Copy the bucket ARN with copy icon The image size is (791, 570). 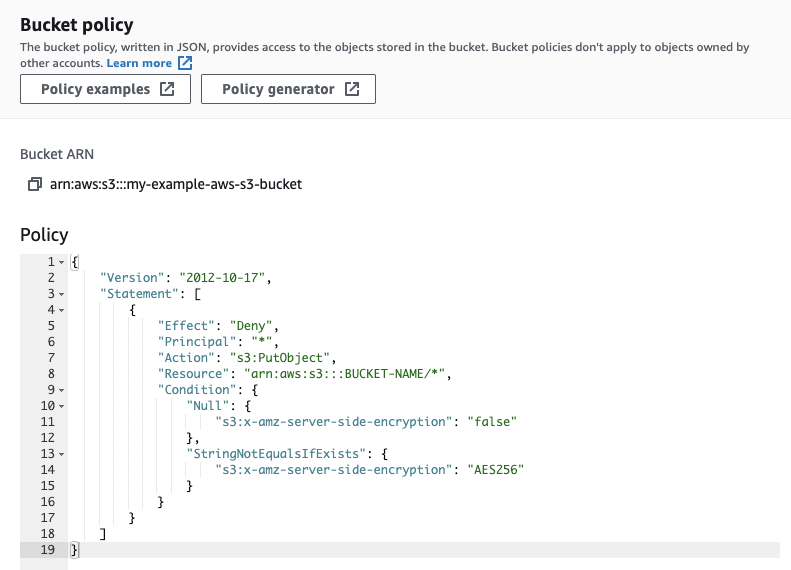(35, 184)
